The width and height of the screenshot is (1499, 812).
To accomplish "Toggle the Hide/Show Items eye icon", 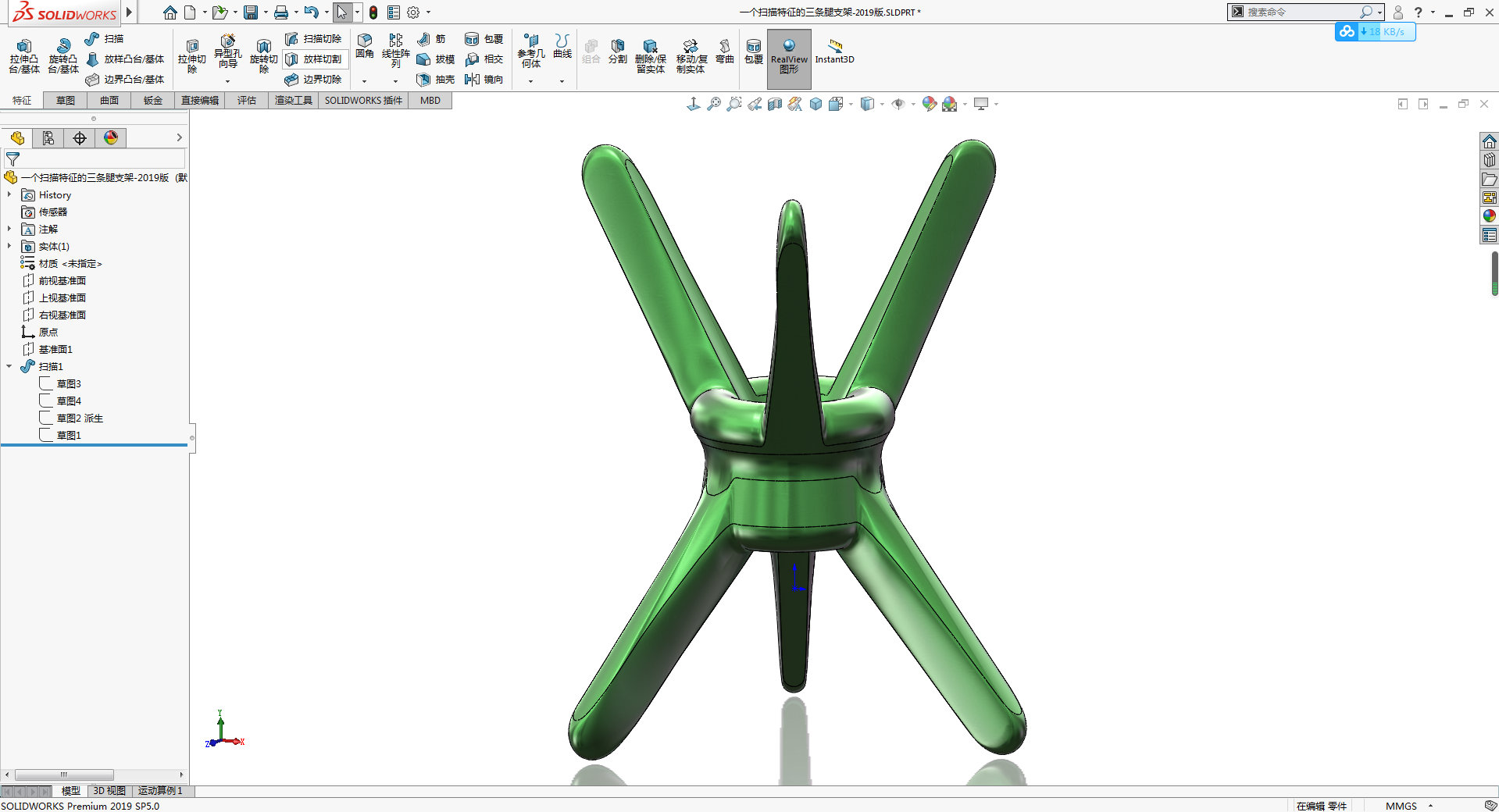I will (898, 104).
